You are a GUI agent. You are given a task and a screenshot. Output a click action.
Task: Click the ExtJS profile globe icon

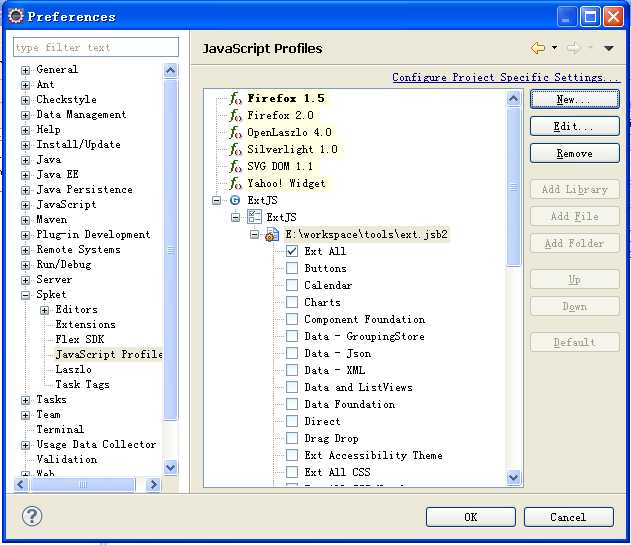click(x=235, y=200)
